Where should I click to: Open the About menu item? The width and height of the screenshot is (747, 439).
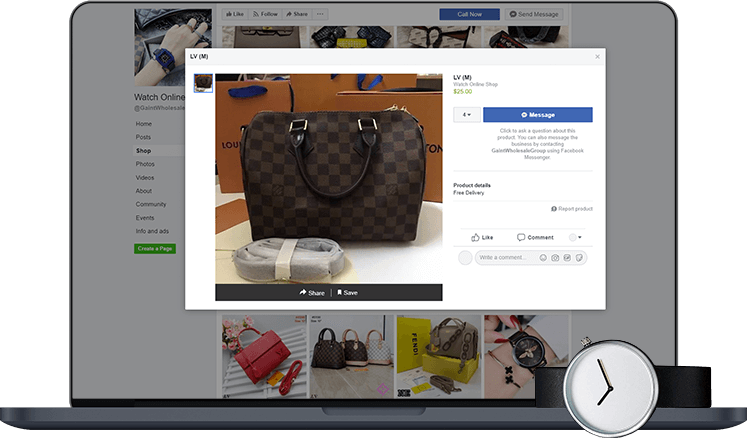click(143, 191)
